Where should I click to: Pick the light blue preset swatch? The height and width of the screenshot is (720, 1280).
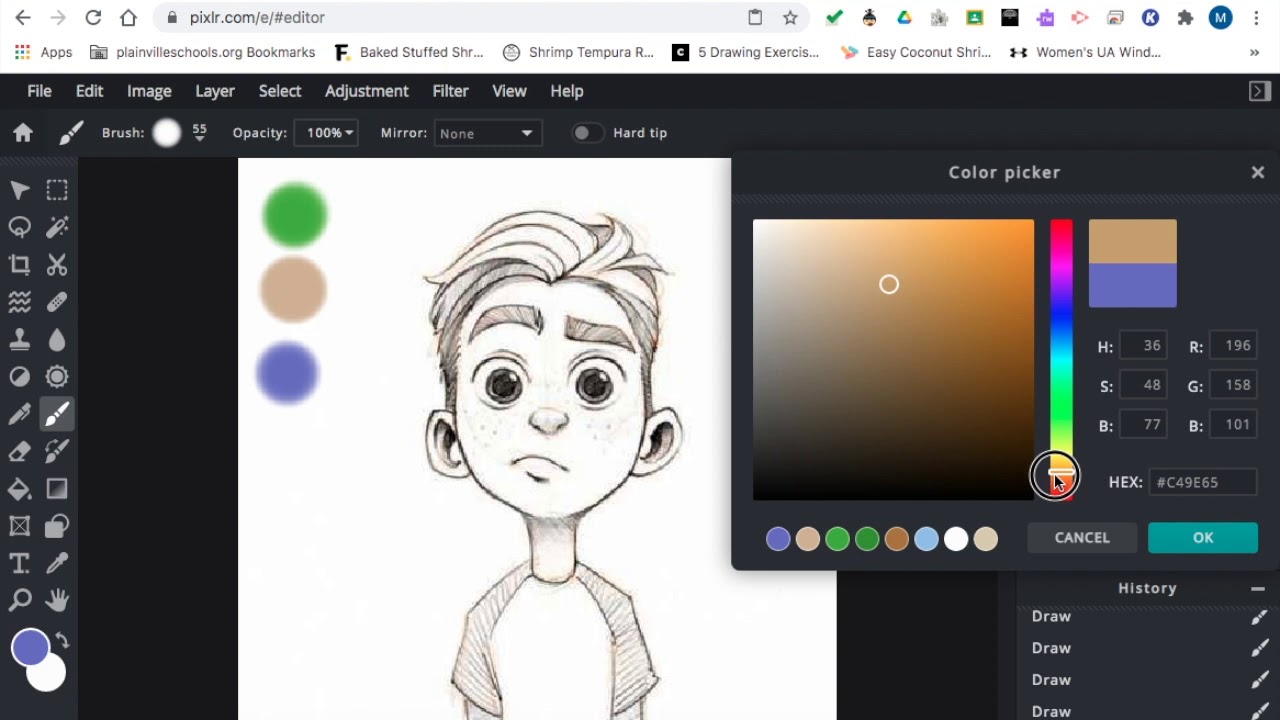click(x=926, y=539)
